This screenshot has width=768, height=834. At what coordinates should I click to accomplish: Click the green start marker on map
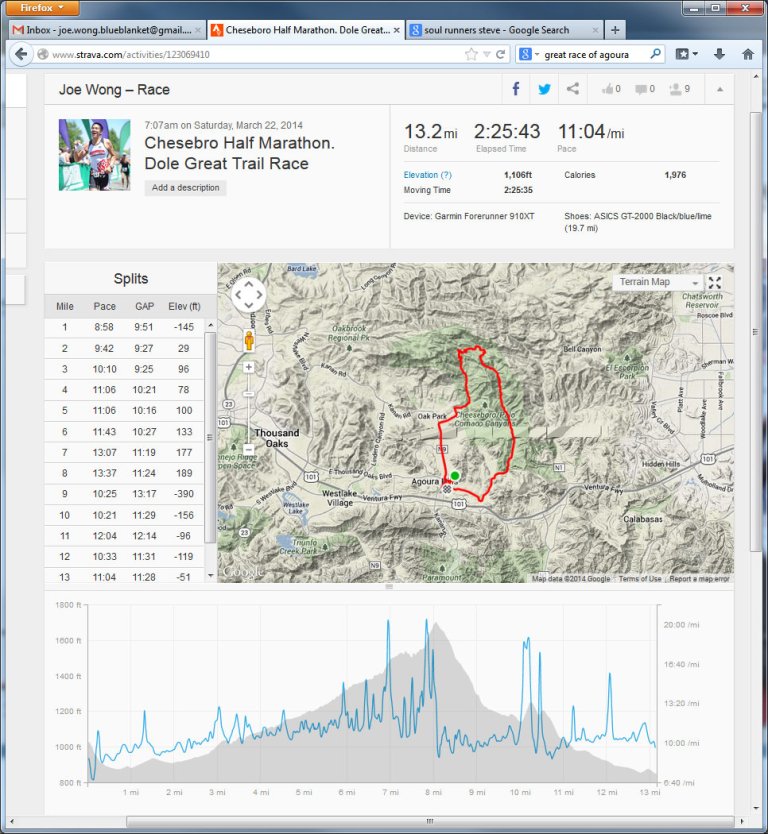tap(454, 476)
